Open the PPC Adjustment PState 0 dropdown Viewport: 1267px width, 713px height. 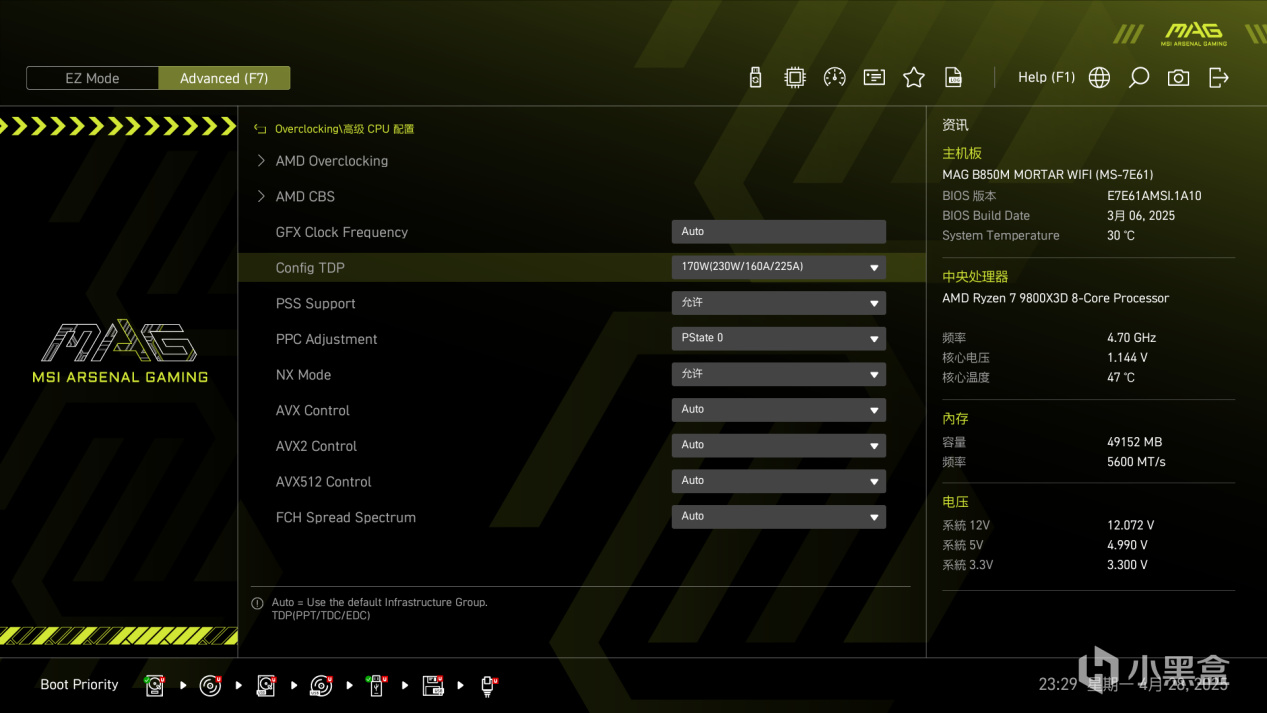coord(779,339)
